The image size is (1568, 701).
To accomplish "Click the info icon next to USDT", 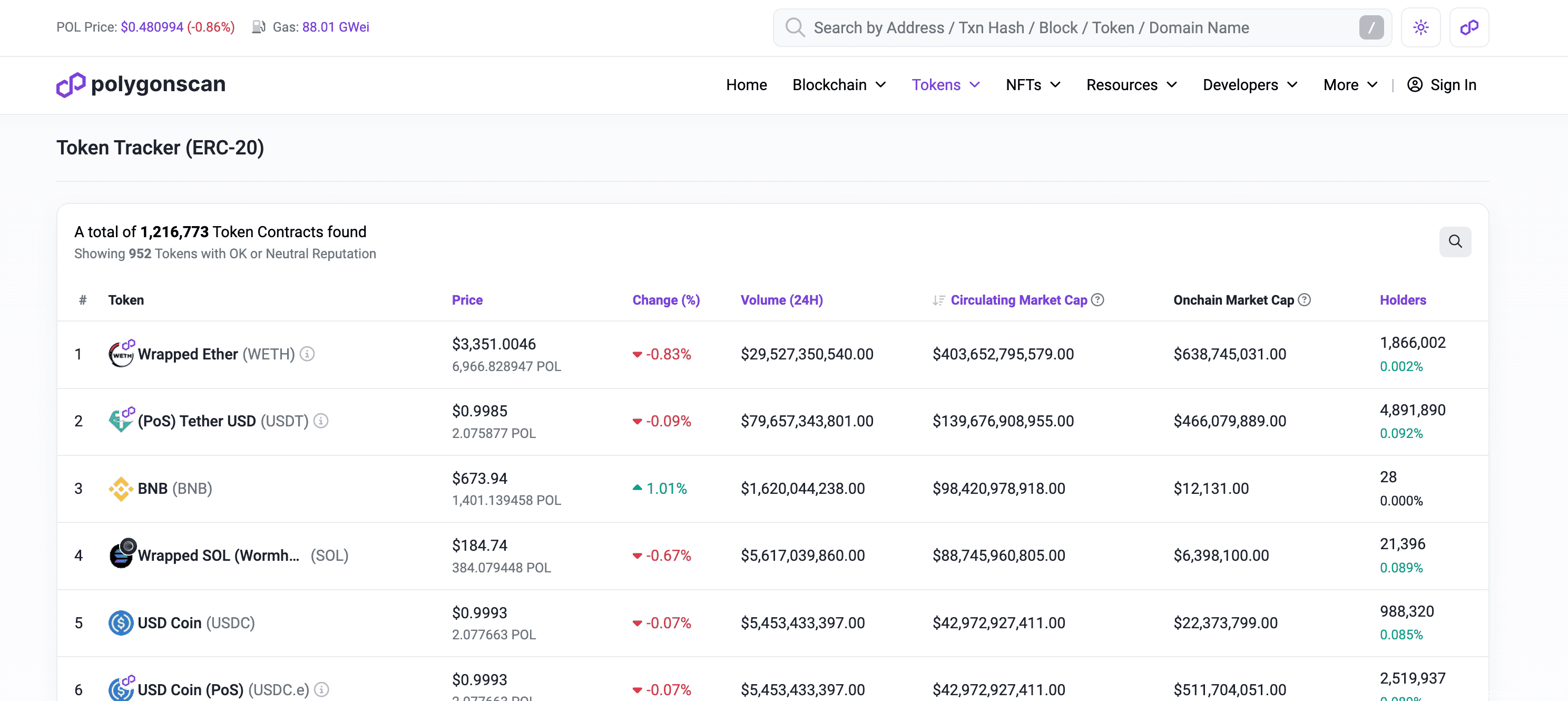I will coord(321,421).
